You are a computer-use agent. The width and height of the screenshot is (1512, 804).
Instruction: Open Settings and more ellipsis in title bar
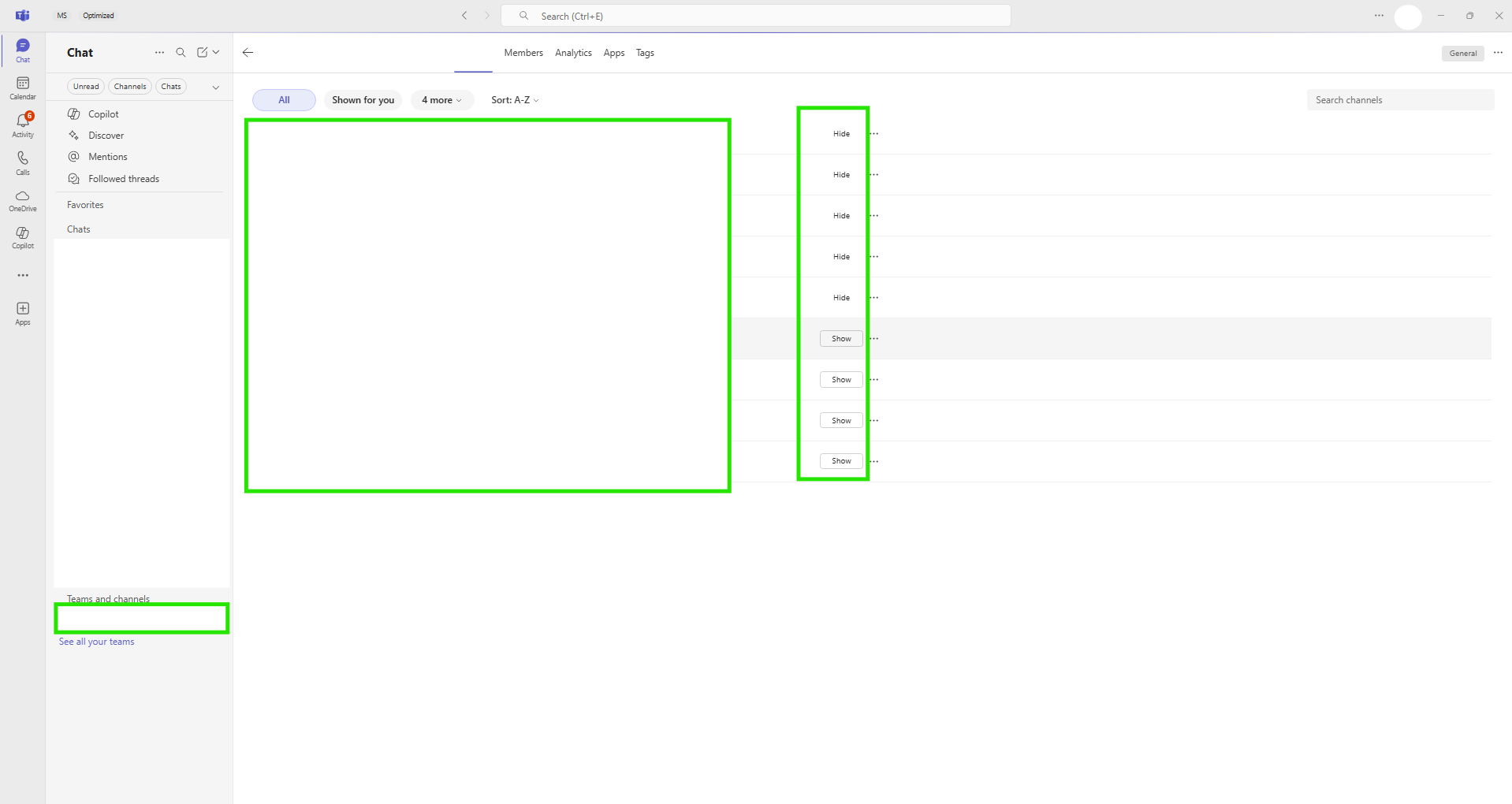point(1379,16)
